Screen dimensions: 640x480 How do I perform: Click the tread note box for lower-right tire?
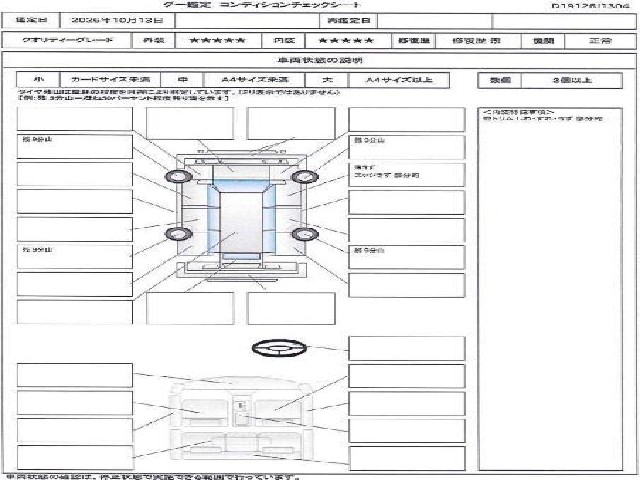click(x=407, y=257)
